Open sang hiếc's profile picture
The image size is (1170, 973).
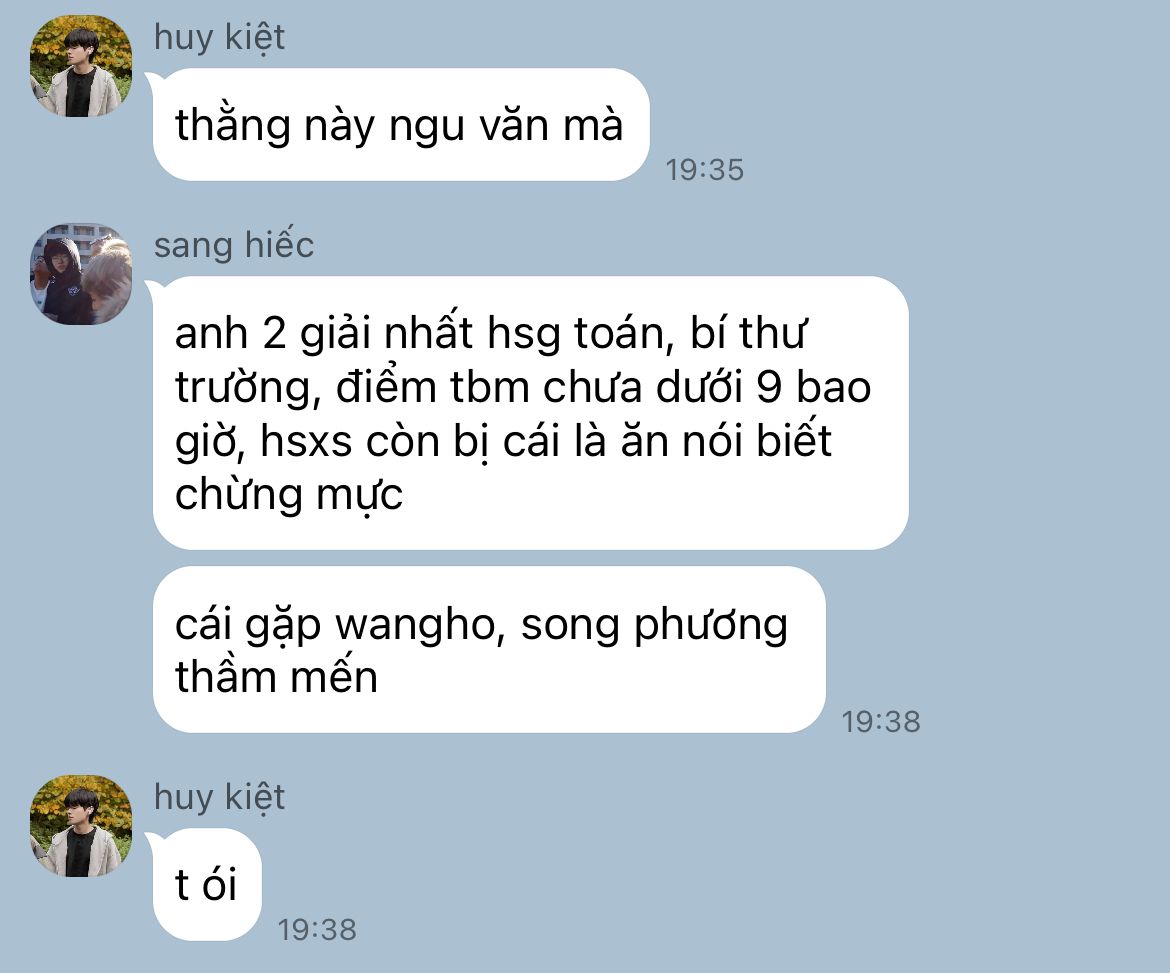[x=81, y=274]
